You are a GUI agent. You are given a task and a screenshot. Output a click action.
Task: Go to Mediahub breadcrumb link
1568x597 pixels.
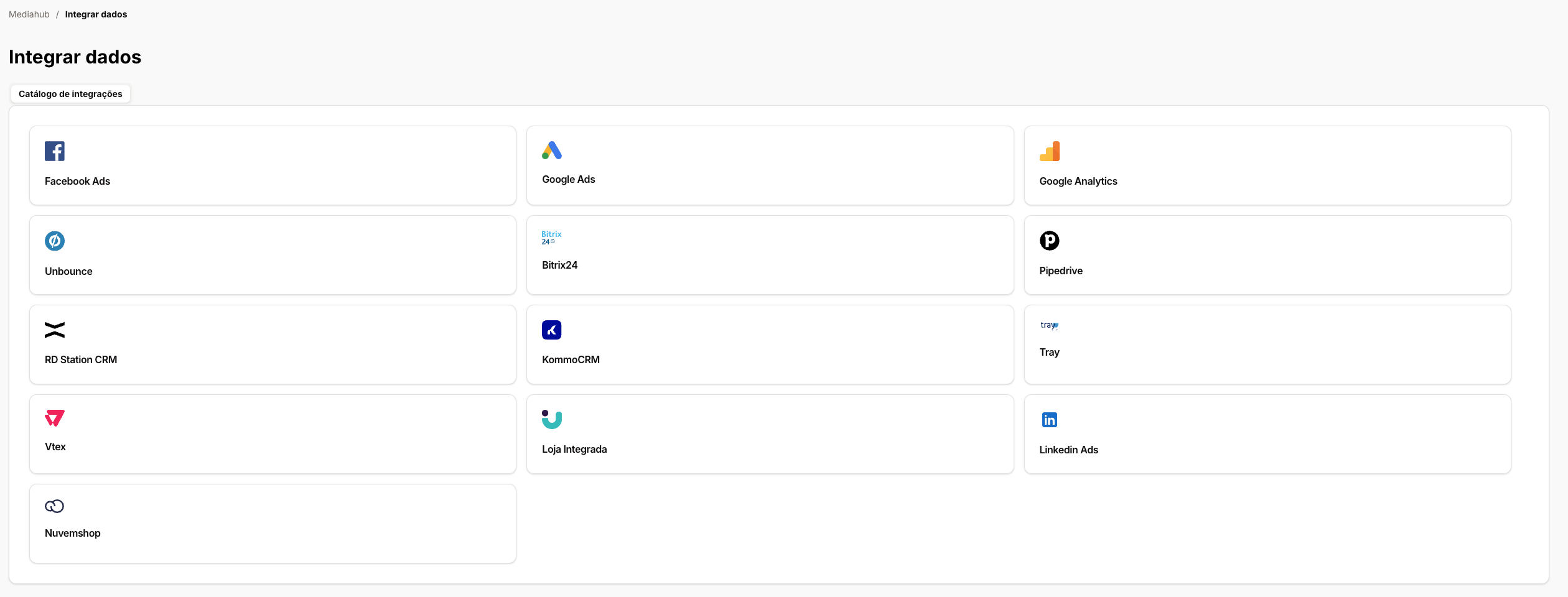click(x=29, y=14)
